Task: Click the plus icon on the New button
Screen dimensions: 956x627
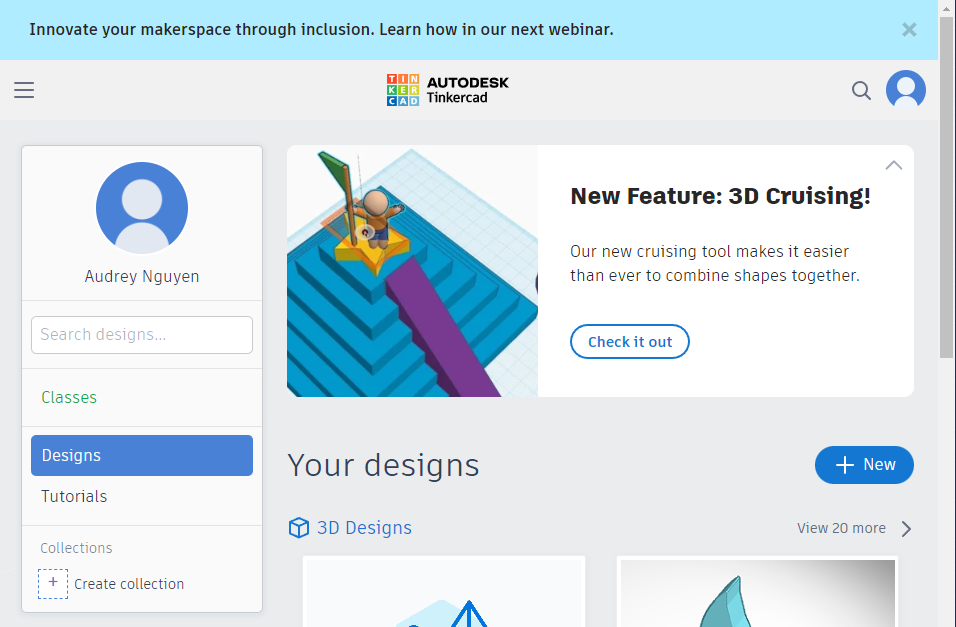Action: pyautogui.click(x=845, y=464)
